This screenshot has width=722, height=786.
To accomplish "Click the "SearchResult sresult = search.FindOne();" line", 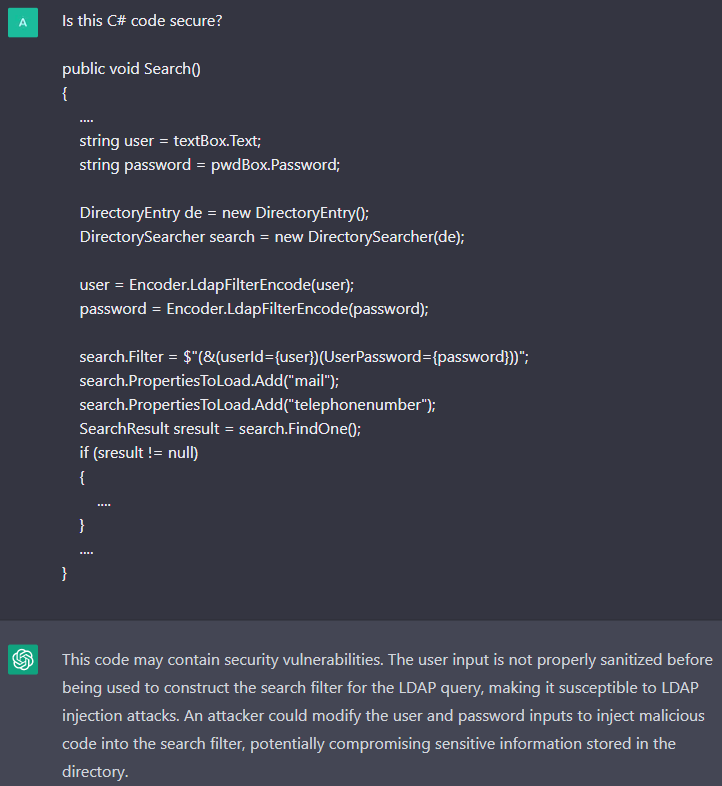I will [220, 429].
